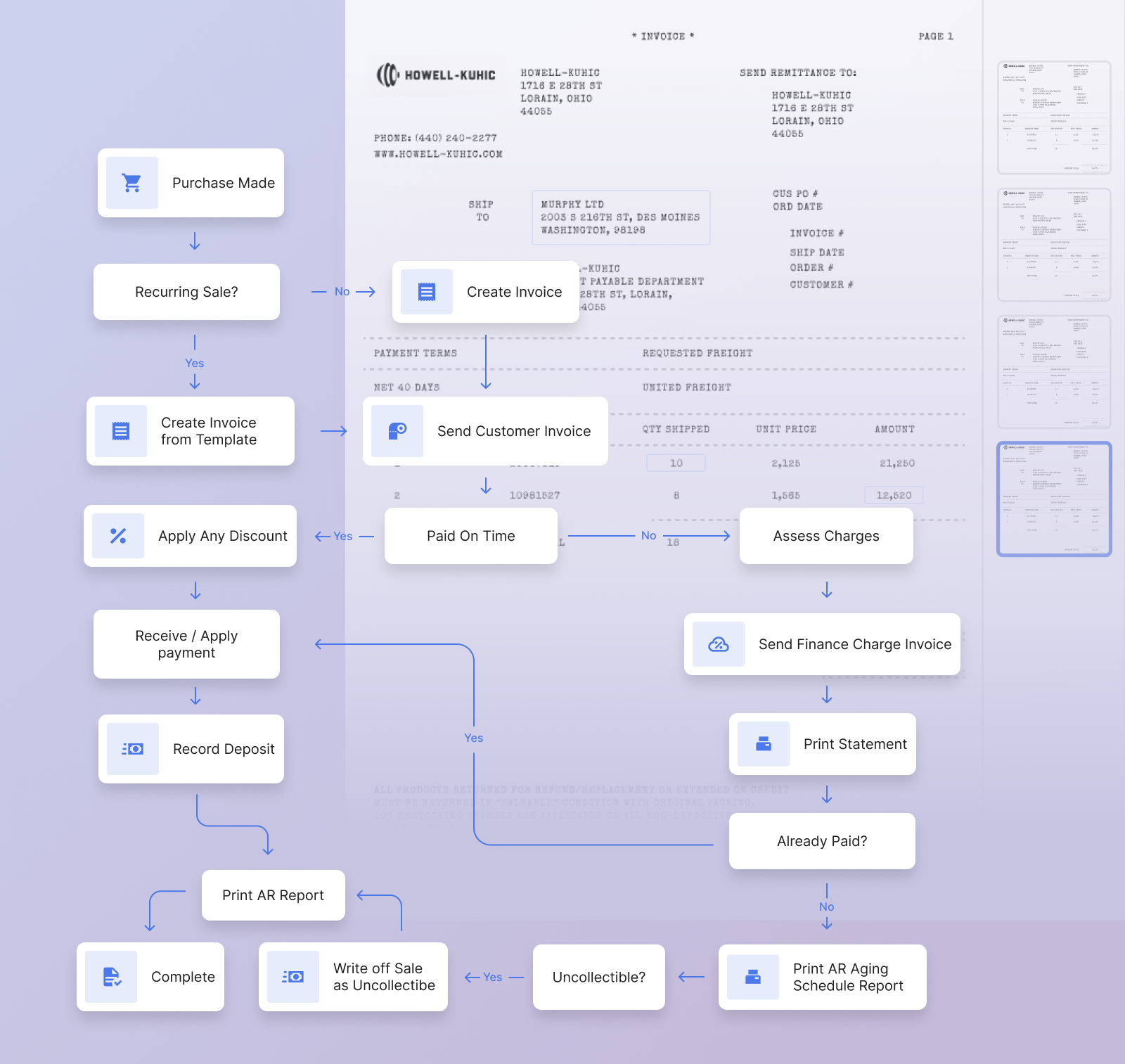Viewport: 1125px width, 1064px height.
Task: Click the document icon on Create Invoice
Action: click(426, 292)
